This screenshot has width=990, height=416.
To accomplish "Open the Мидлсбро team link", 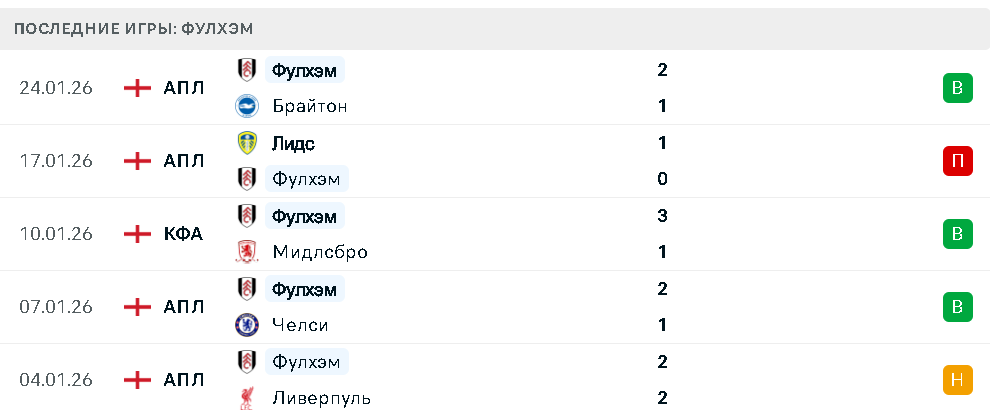I will tap(319, 252).
